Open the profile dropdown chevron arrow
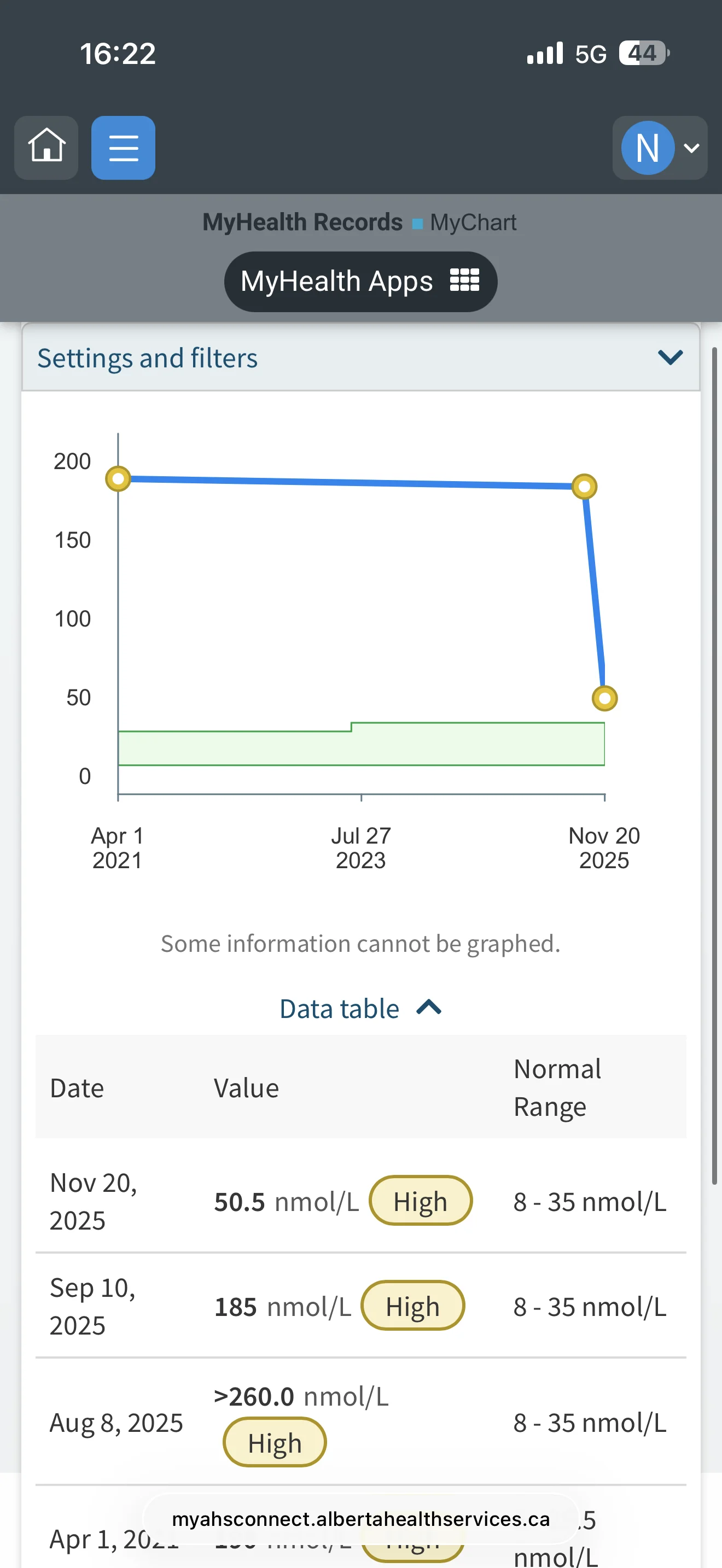The width and height of the screenshot is (722, 1568). tap(691, 148)
